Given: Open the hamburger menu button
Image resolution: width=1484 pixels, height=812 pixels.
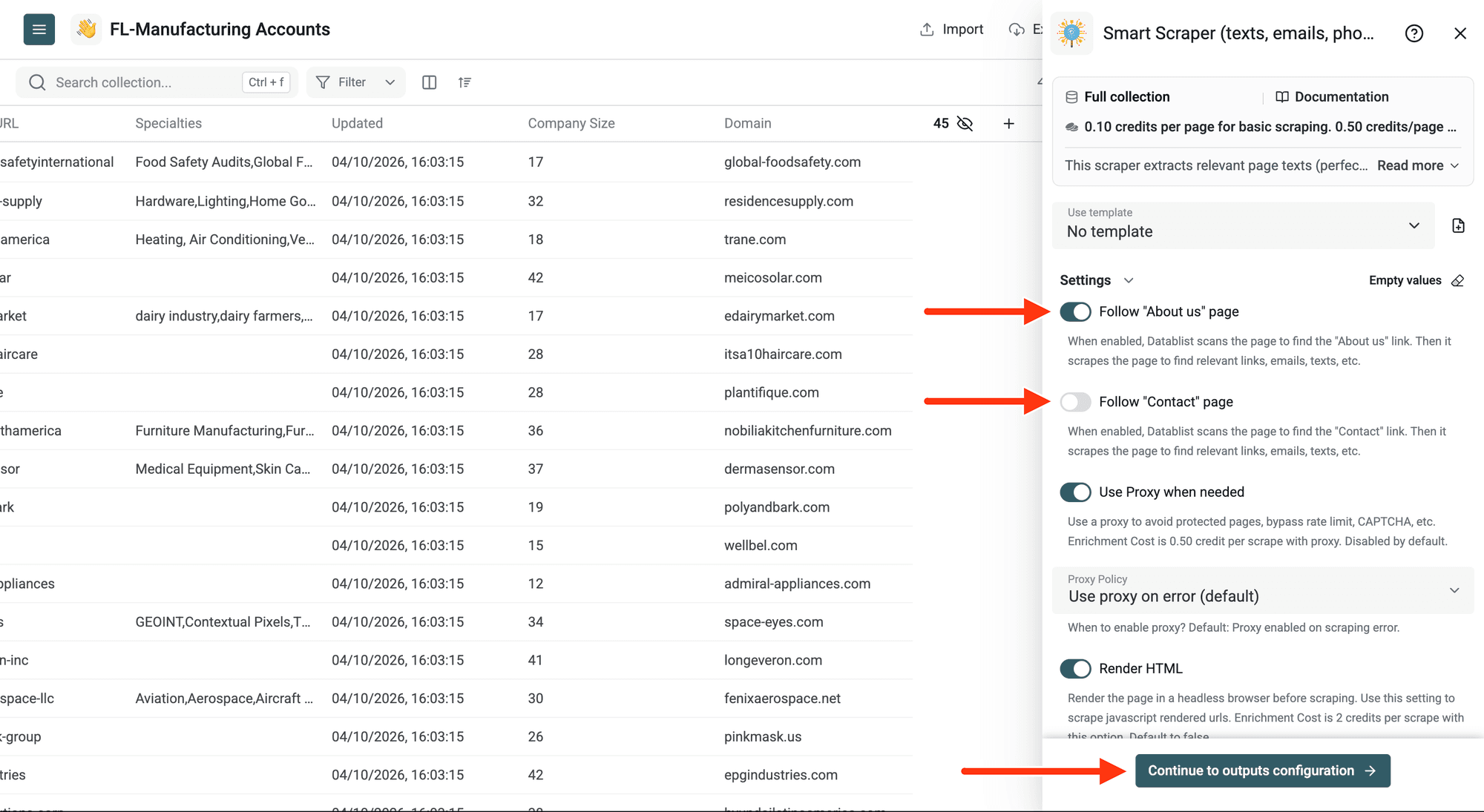Looking at the screenshot, I should pos(39,30).
